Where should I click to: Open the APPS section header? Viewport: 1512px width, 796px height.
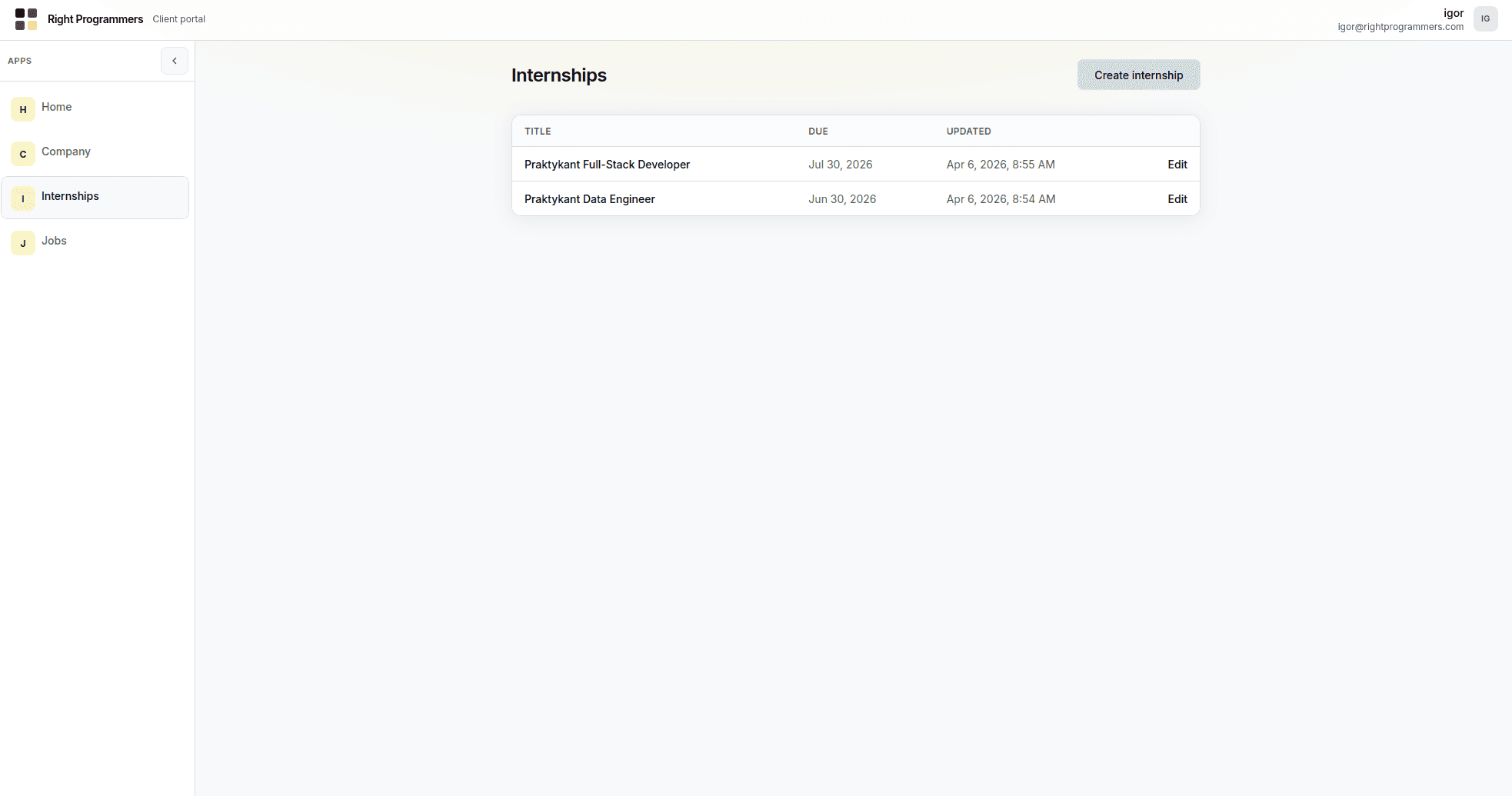coord(20,61)
